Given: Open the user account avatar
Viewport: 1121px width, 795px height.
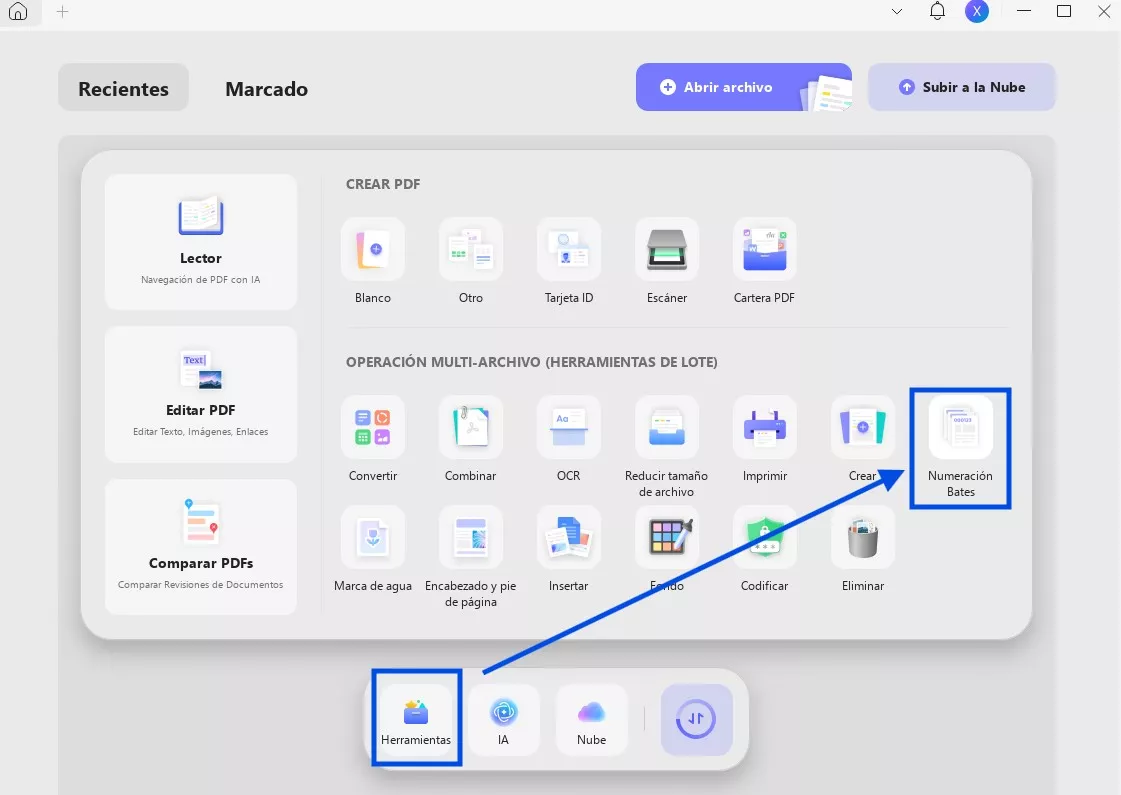Looking at the screenshot, I should (977, 11).
